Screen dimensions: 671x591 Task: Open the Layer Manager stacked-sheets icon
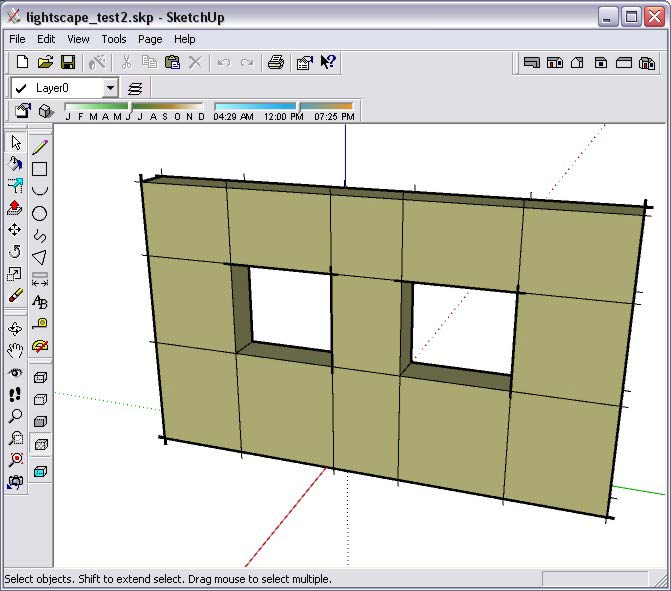135,89
